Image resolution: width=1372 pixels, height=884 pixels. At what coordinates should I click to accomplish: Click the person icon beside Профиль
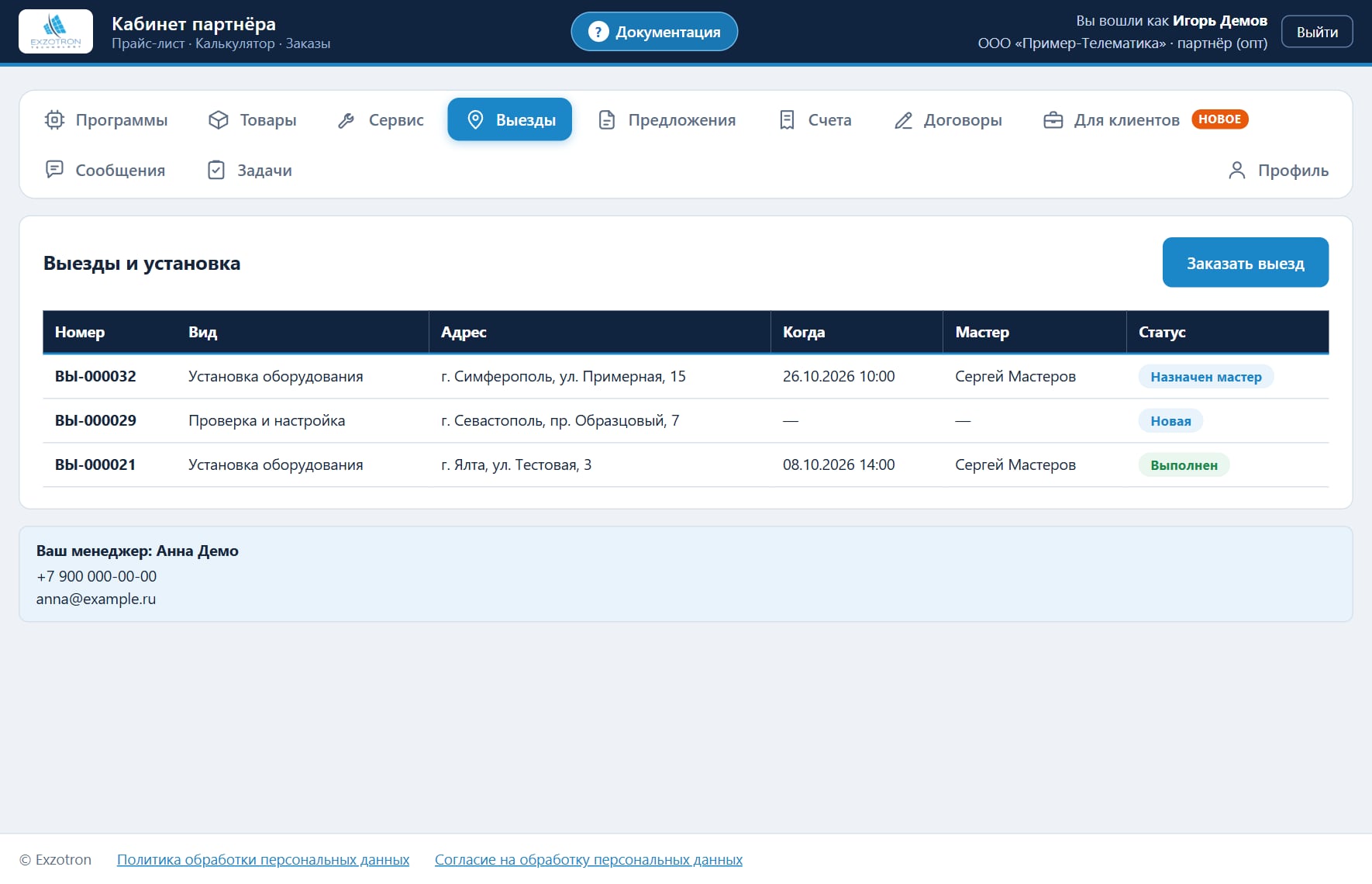[x=1237, y=170]
